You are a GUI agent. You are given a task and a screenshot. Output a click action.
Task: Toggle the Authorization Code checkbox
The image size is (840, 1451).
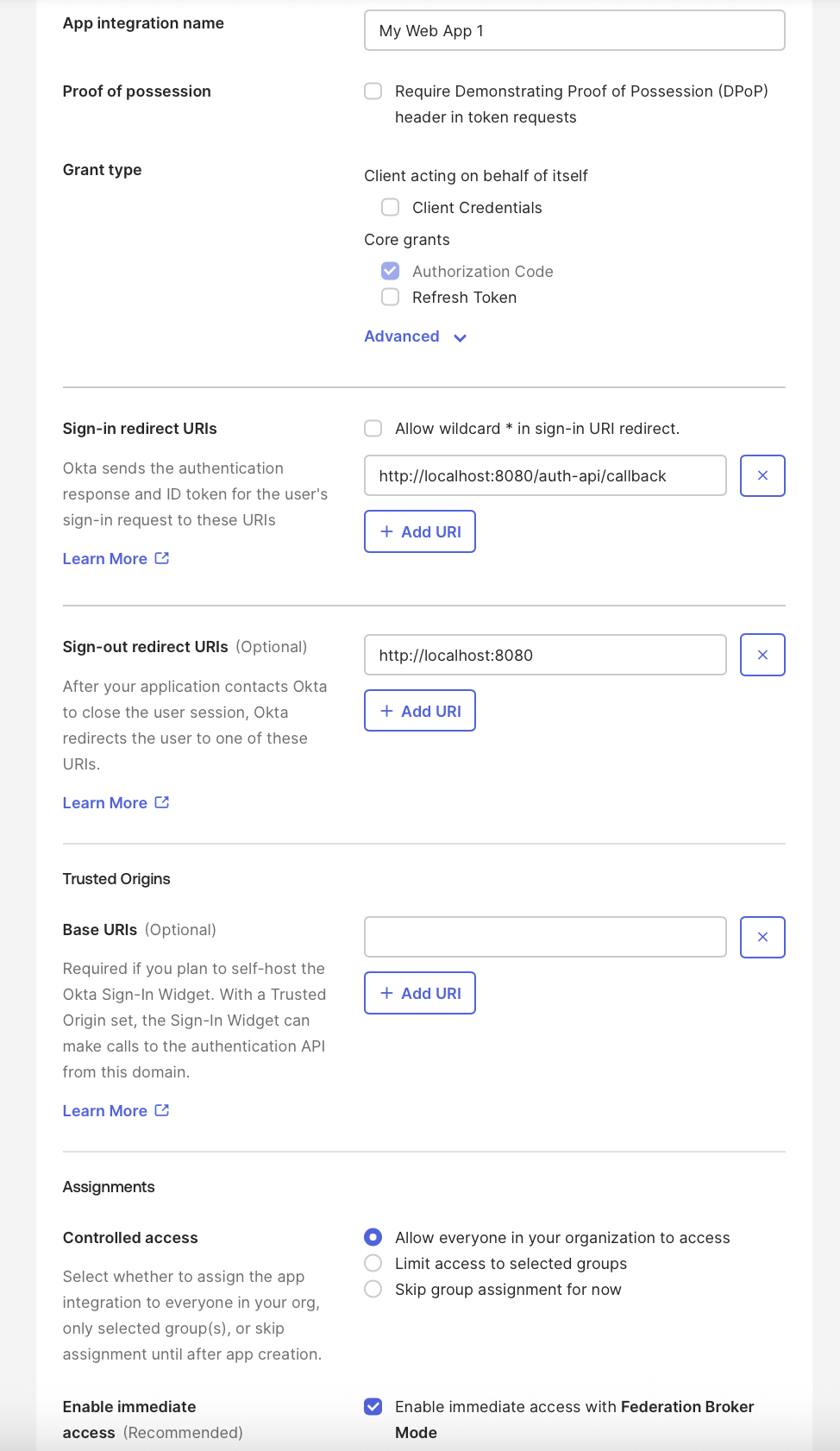tap(391, 271)
